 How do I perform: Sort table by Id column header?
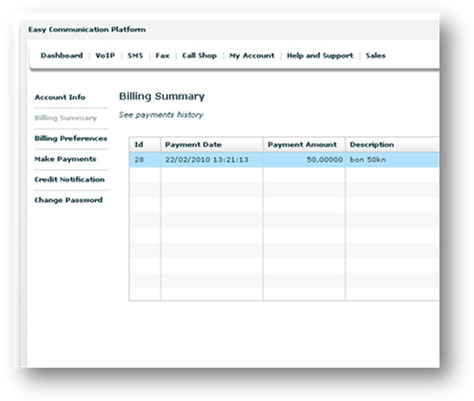pos(145,145)
